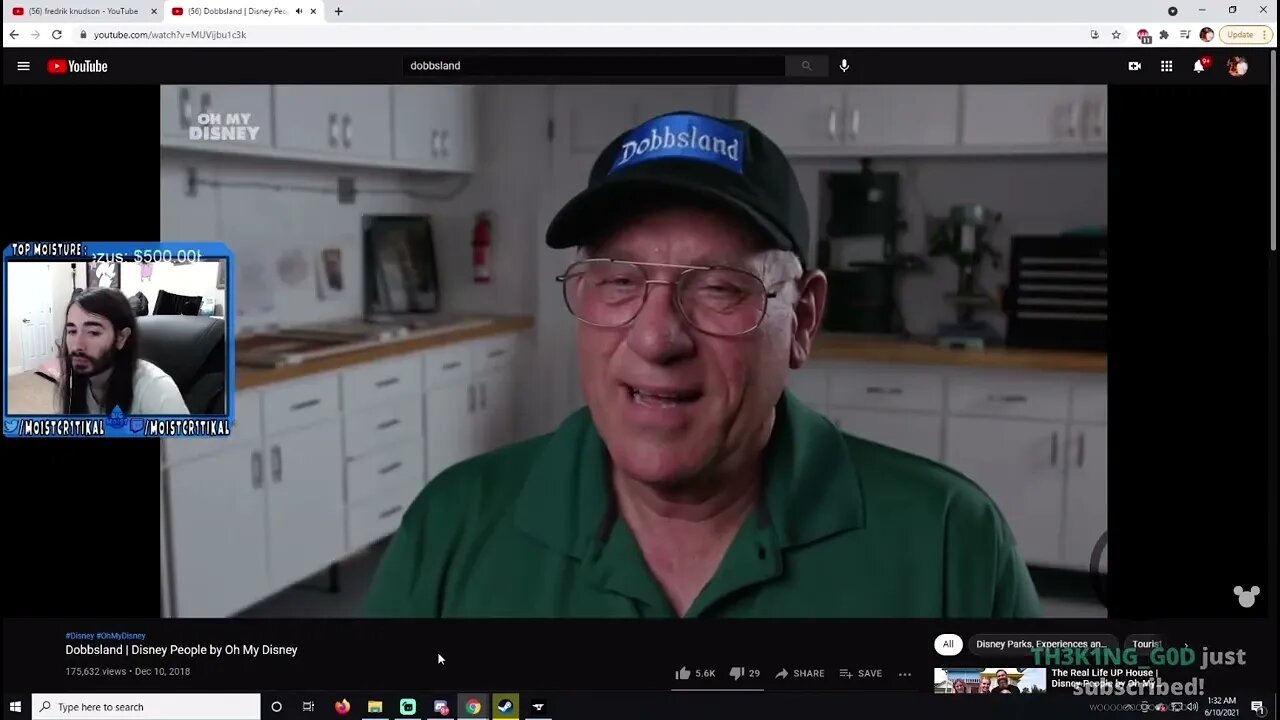Viewport: 1280px width, 720px height.
Task: Open the more actions ellipsis menu
Action: (905, 674)
